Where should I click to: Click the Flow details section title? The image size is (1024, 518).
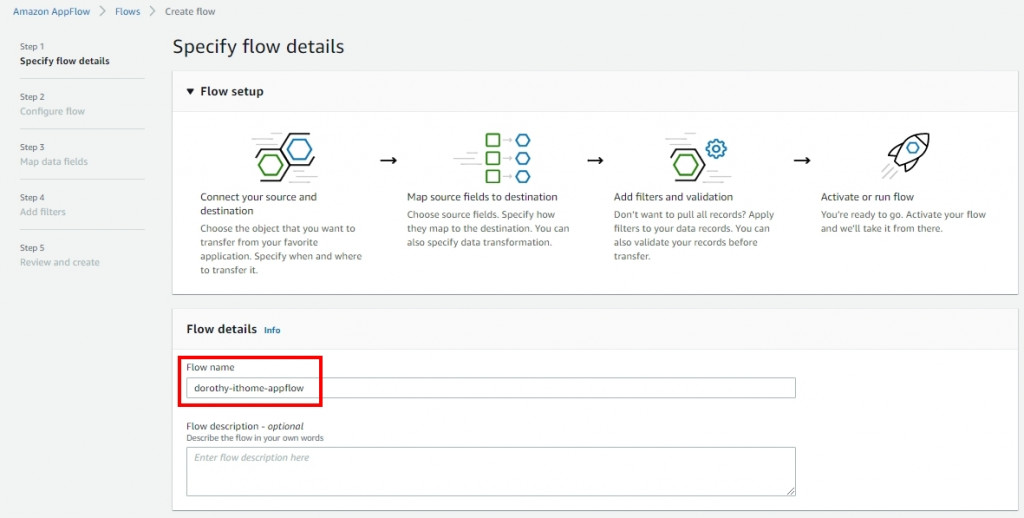pos(221,329)
